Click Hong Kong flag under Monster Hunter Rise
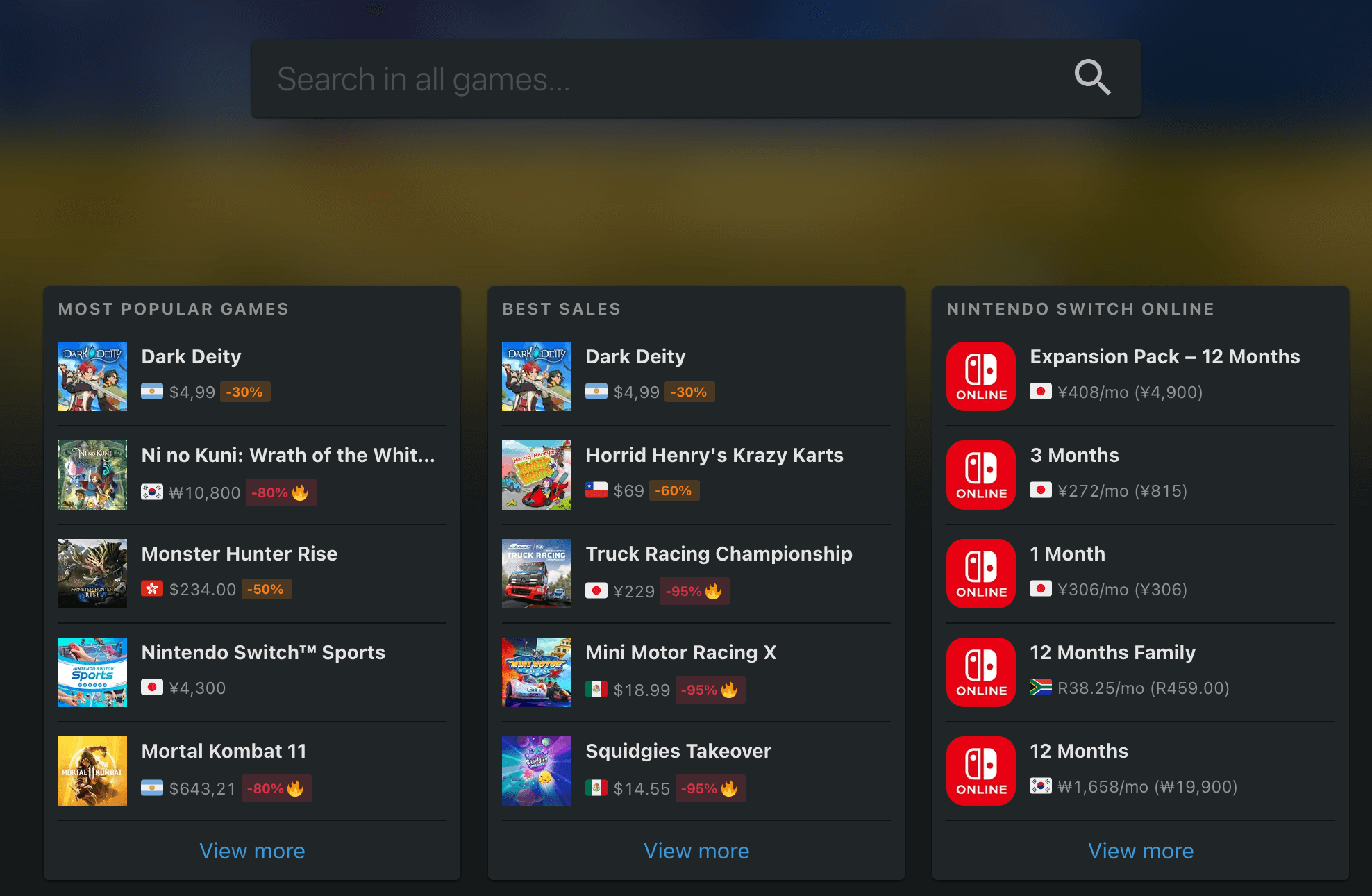The width and height of the screenshot is (1372, 896). (x=152, y=589)
